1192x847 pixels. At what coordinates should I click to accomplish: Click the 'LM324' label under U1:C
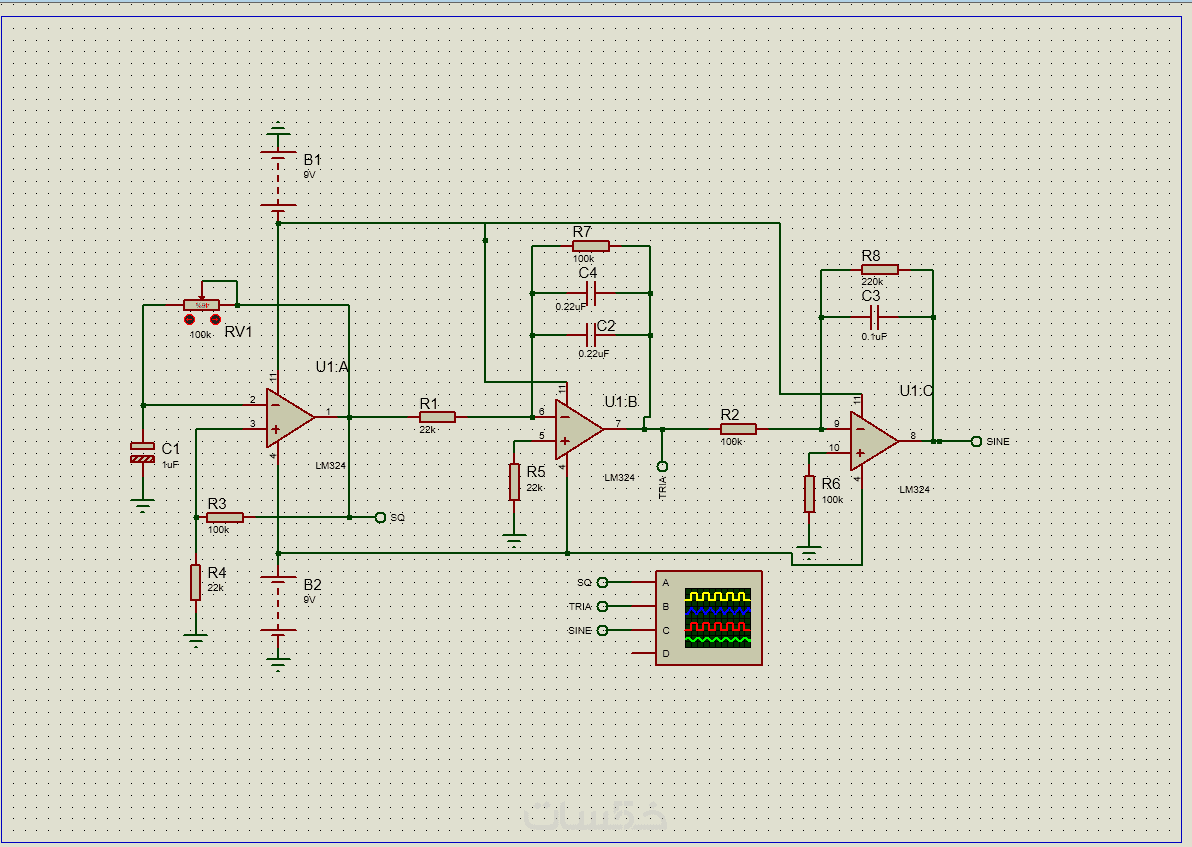tap(915, 490)
